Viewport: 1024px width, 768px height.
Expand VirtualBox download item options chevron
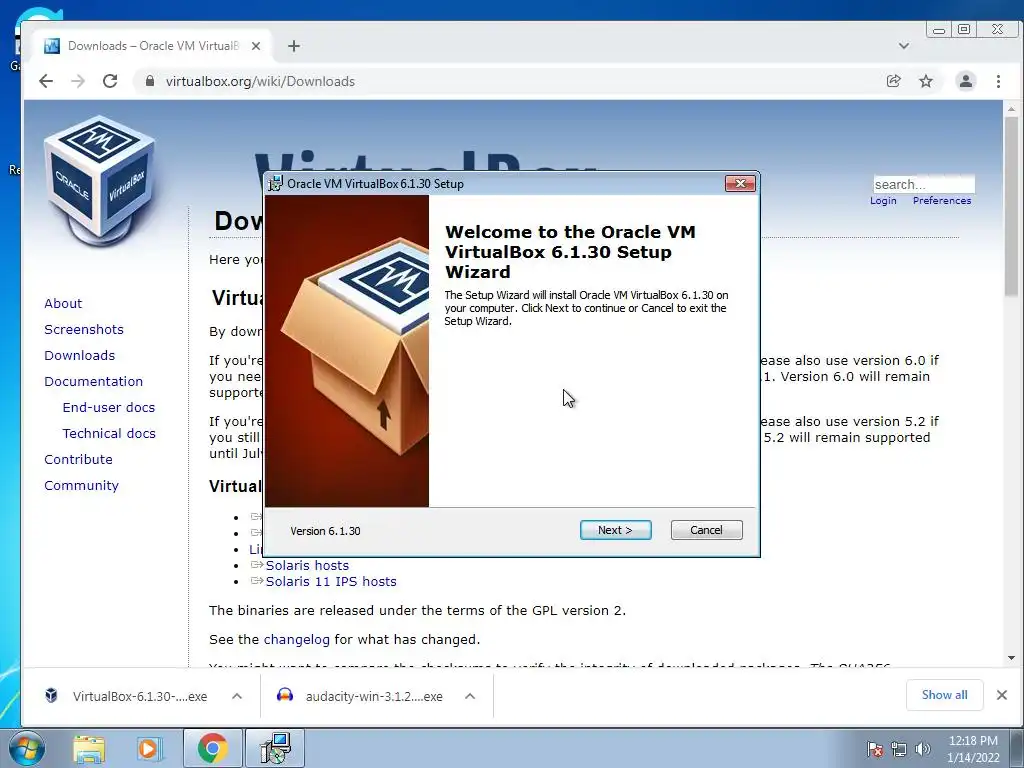point(237,696)
